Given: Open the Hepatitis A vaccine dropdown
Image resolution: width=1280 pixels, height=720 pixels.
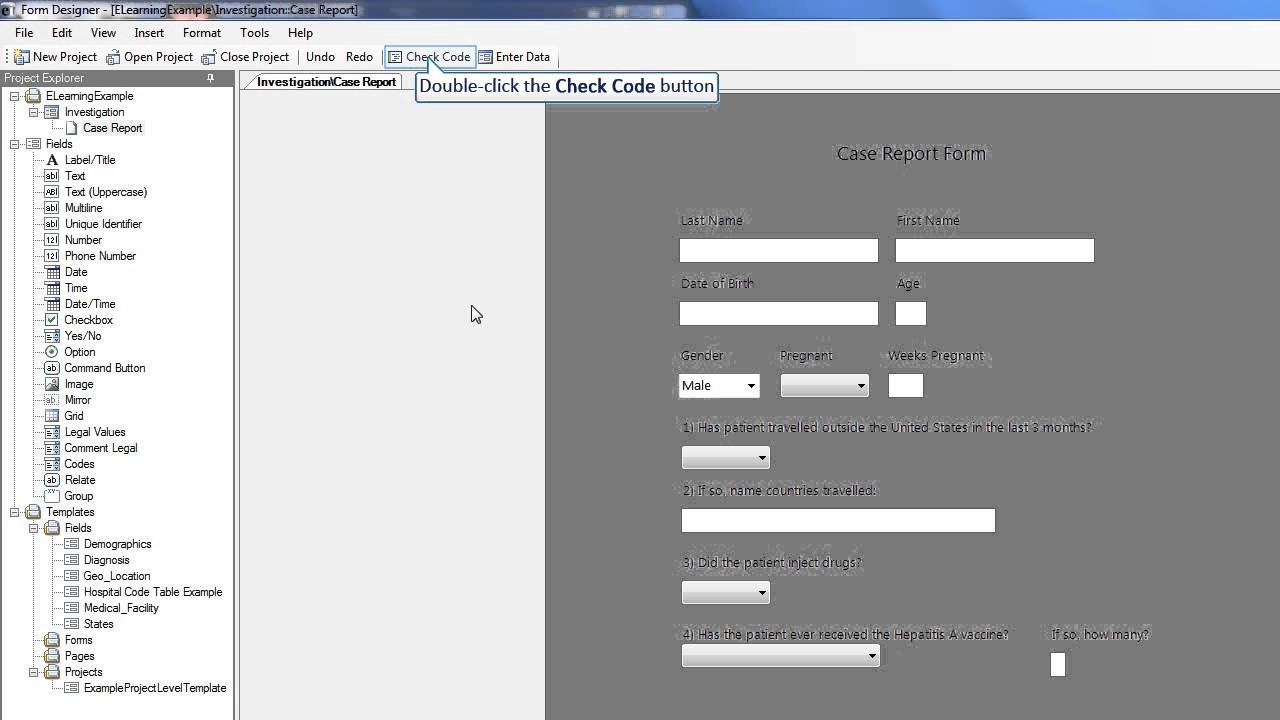Looking at the screenshot, I should coord(872,656).
